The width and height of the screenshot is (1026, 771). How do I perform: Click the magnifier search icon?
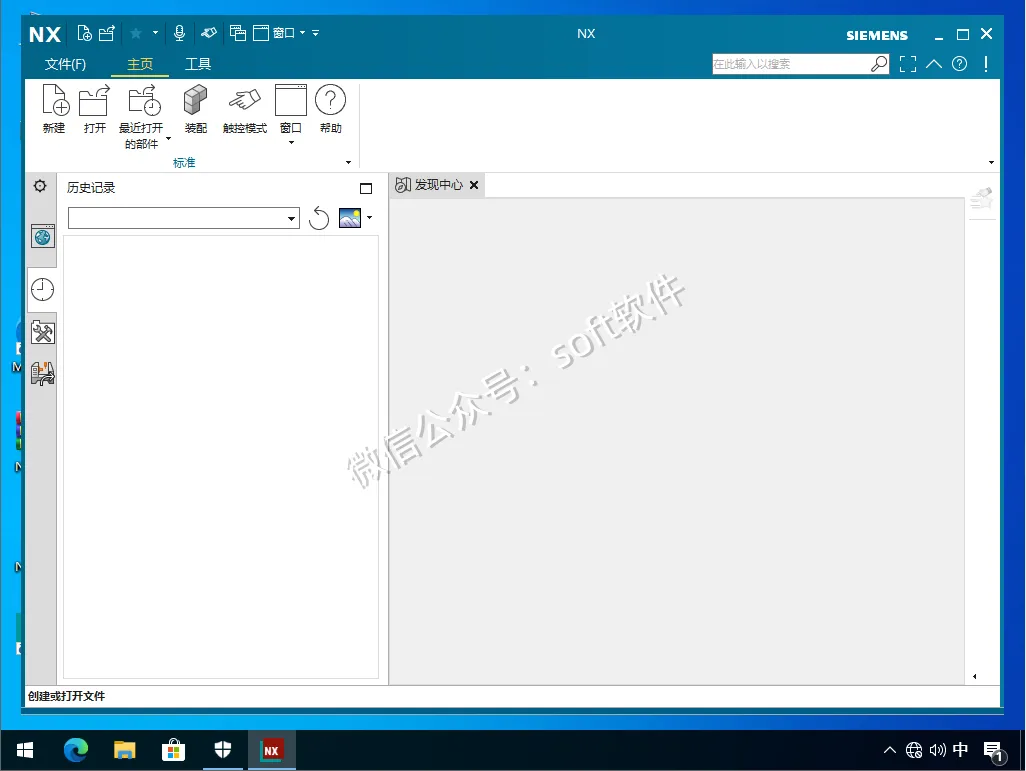point(880,63)
